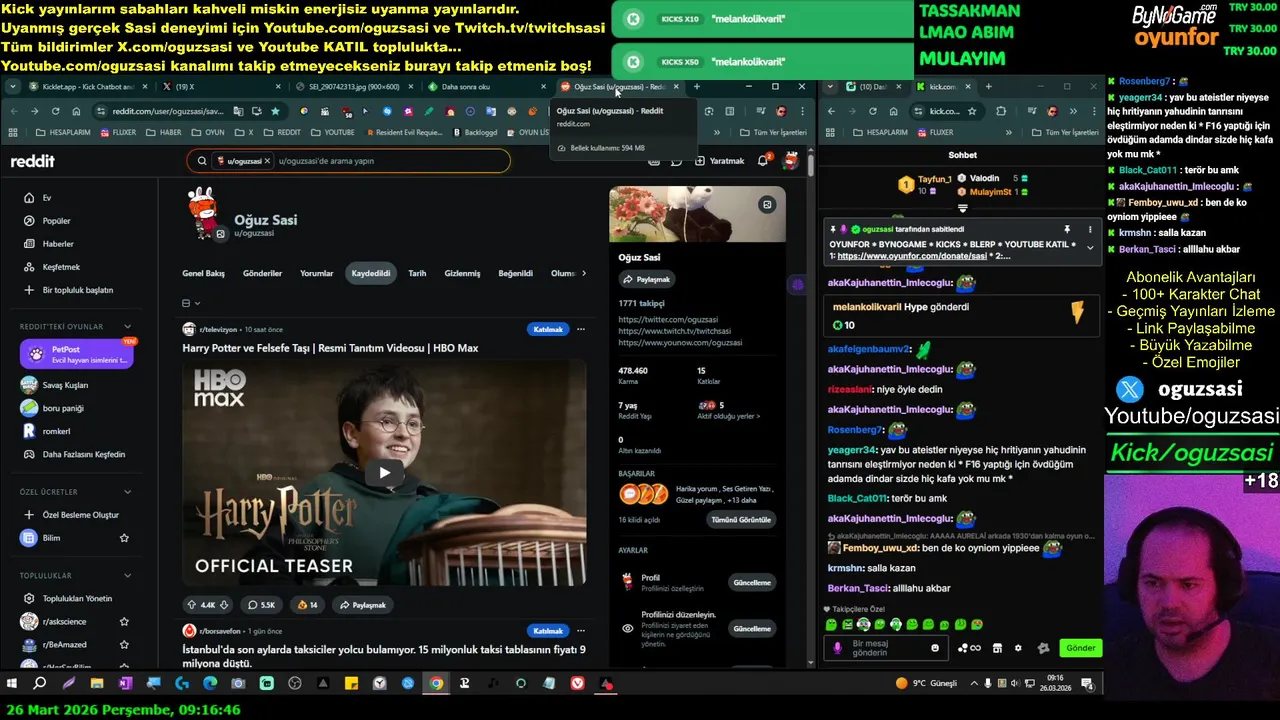The height and width of the screenshot is (720, 1280).
Task: Upvote the Harry Potter post
Action: click(x=192, y=605)
